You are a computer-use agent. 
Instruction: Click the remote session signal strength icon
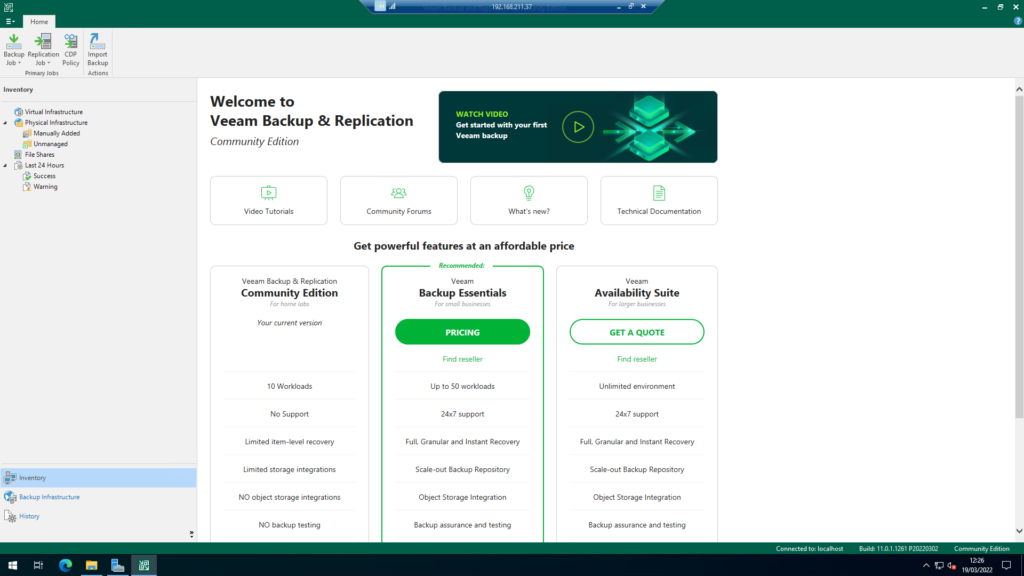pos(392,7)
